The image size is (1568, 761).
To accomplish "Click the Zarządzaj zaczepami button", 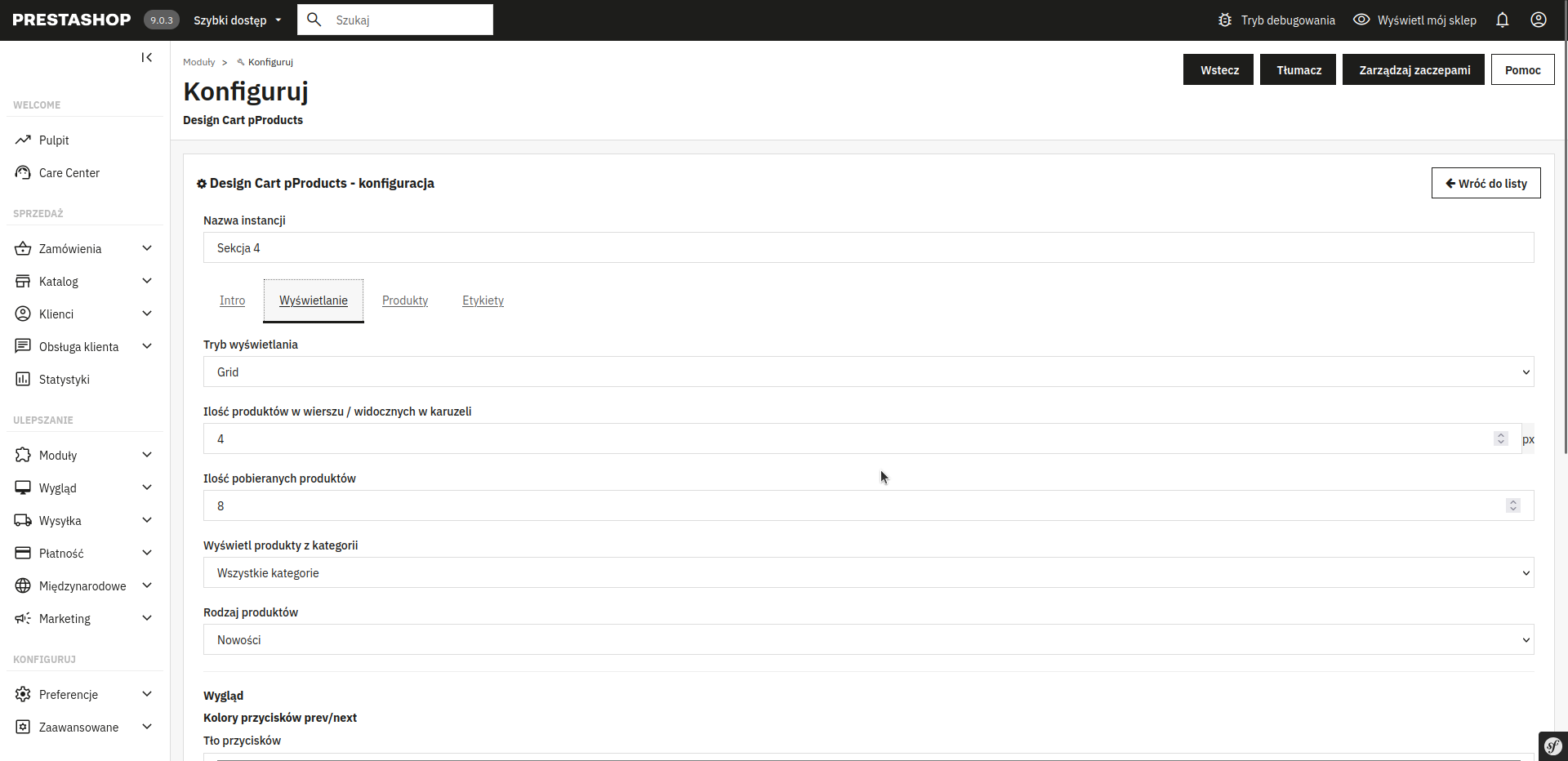I will pos(1414,69).
